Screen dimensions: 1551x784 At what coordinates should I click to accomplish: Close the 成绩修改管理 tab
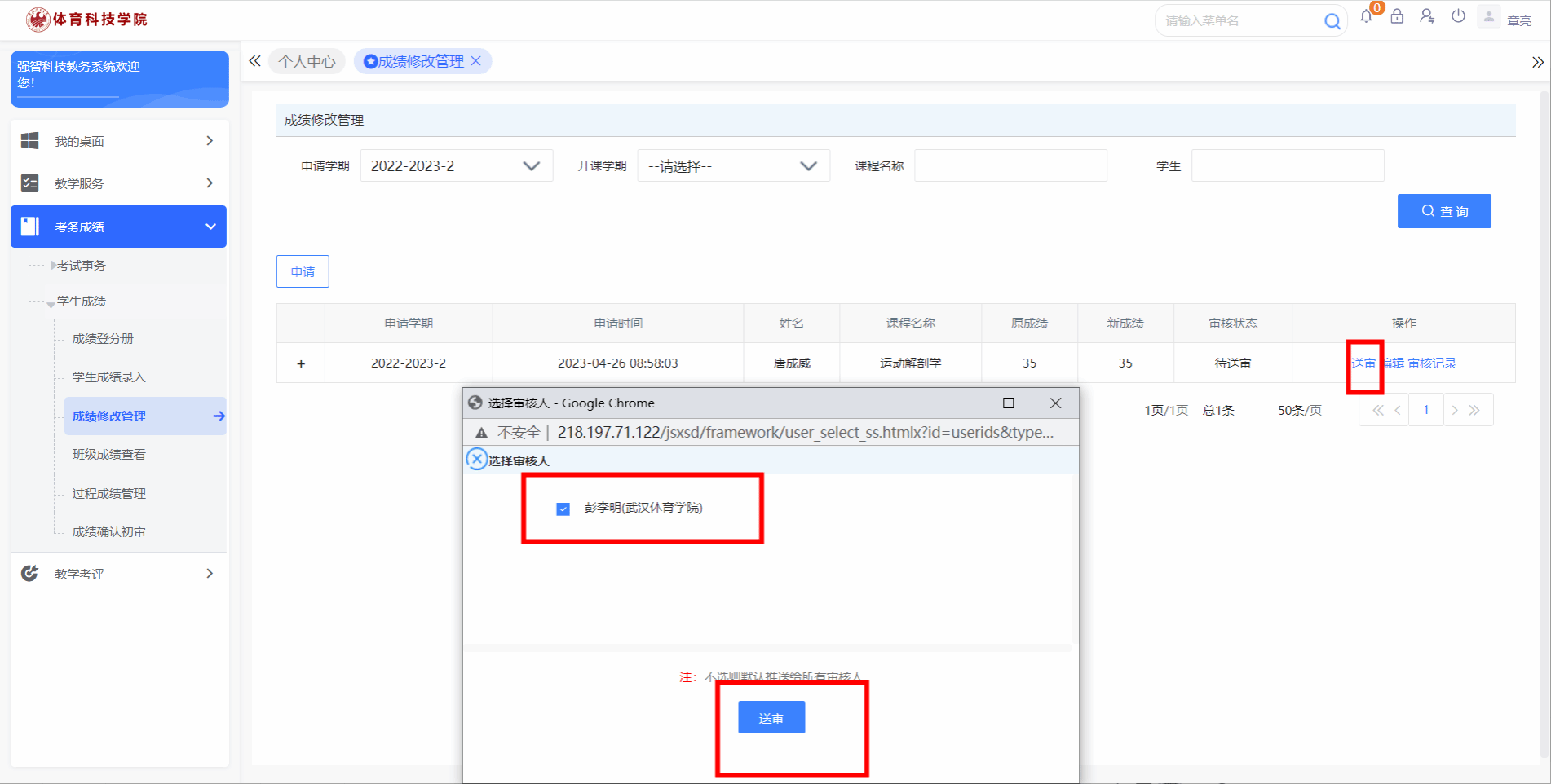click(x=476, y=61)
